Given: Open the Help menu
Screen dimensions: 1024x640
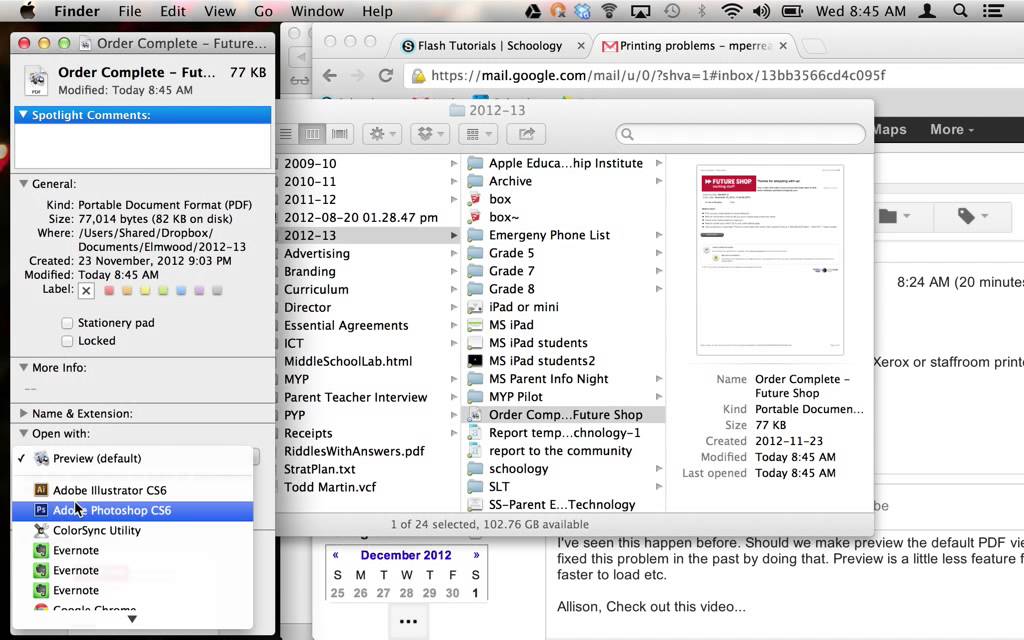Looking at the screenshot, I should (377, 11).
